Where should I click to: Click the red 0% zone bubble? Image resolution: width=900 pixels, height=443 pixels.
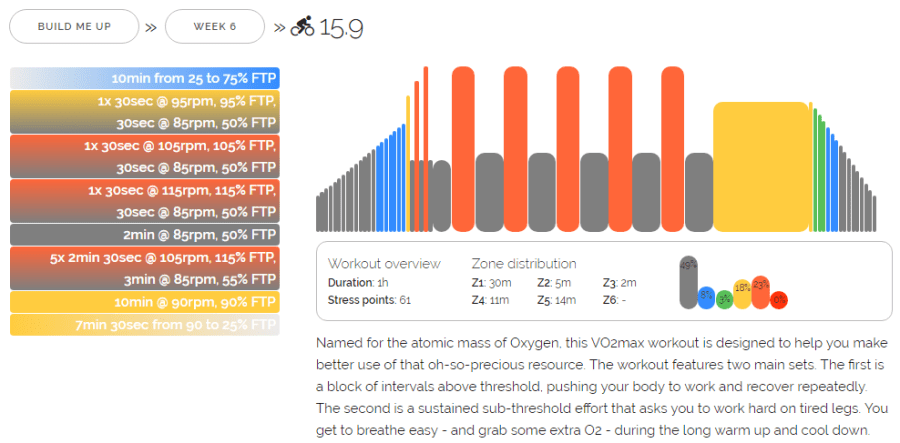779,299
